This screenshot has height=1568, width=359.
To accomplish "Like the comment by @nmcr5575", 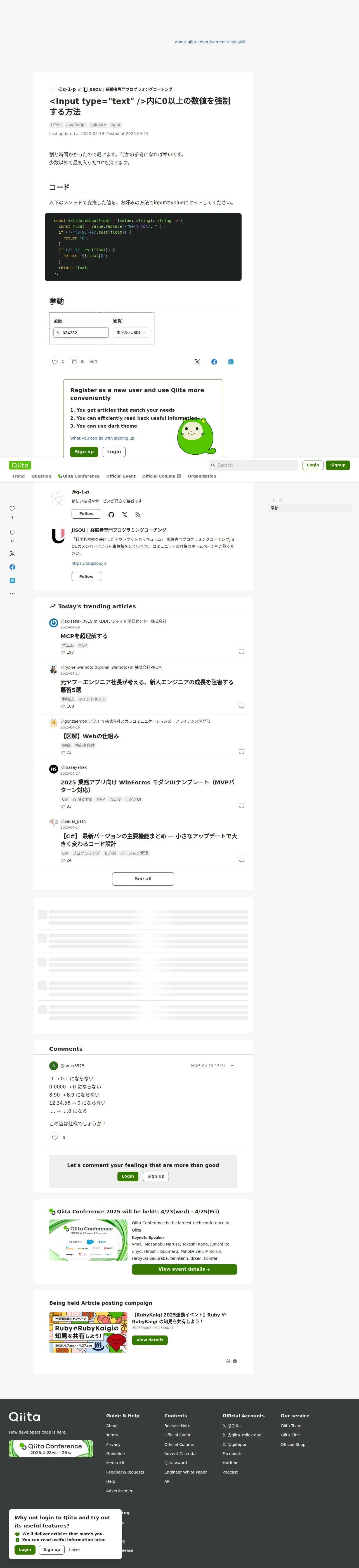I will (x=55, y=1138).
